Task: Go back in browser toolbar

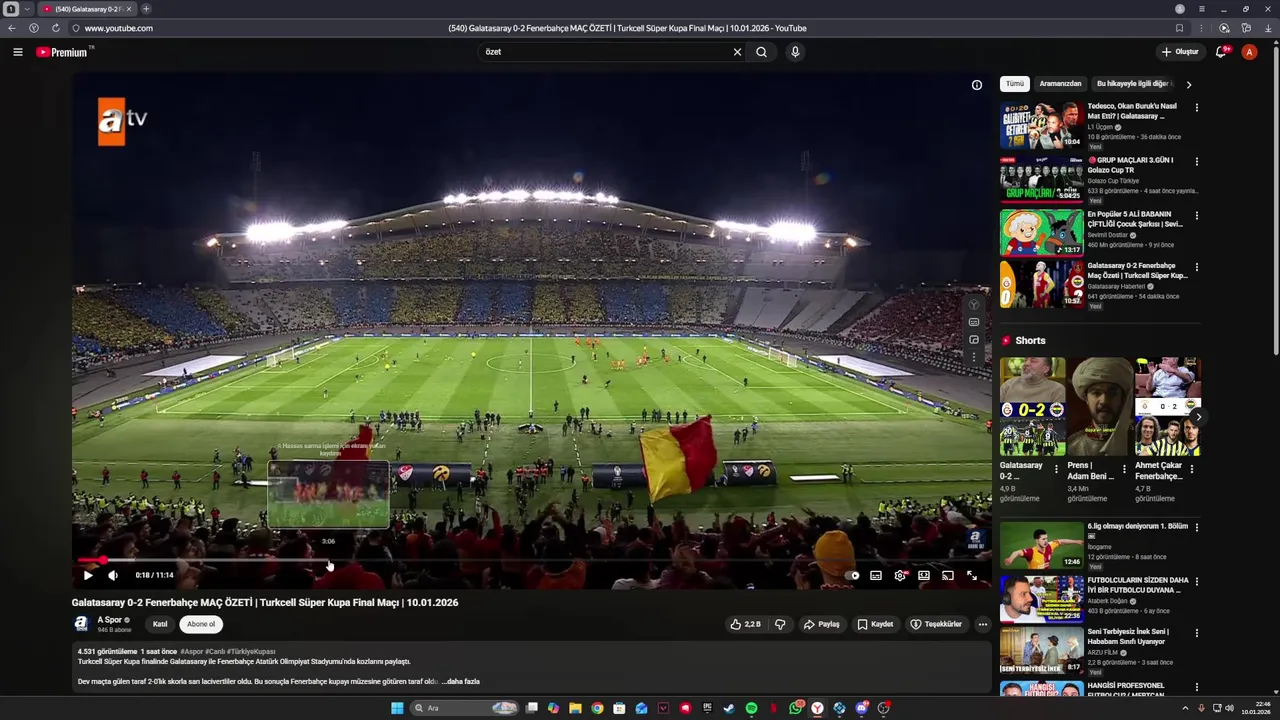Action: [x=12, y=28]
